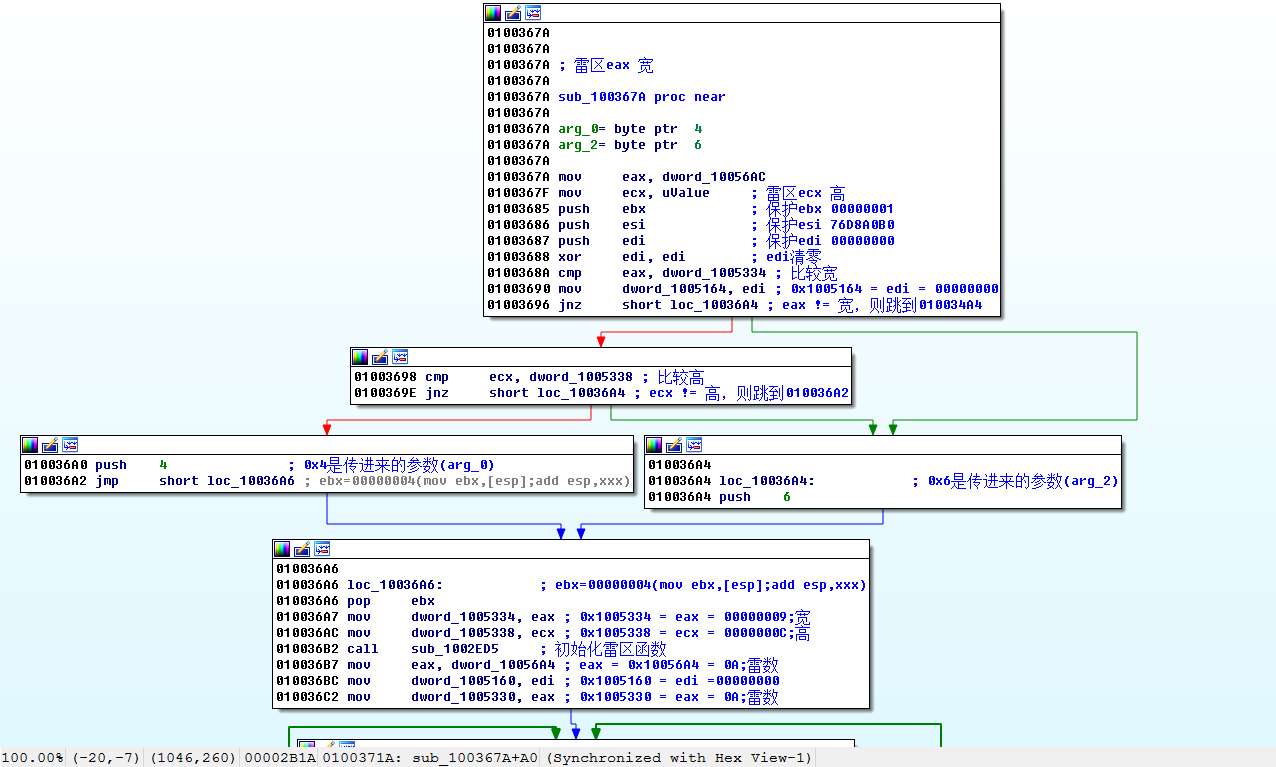Click third title icon on loc_10036A4 block
The image size is (1276, 767).
click(x=694, y=445)
